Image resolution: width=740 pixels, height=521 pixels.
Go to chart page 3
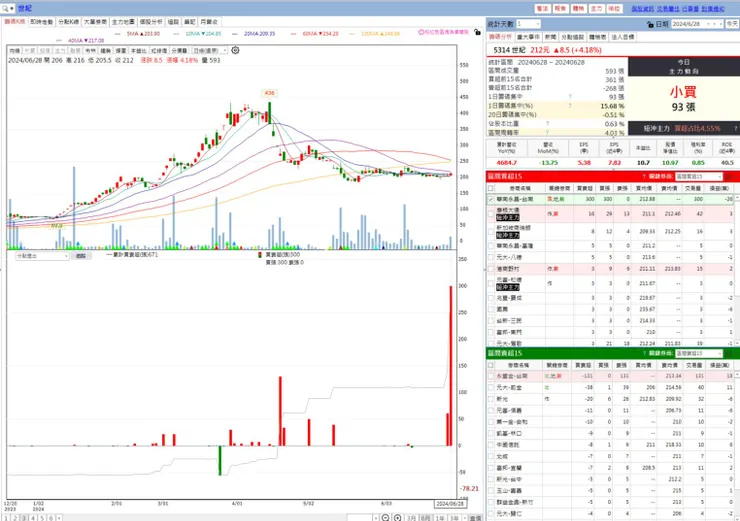click(24, 518)
